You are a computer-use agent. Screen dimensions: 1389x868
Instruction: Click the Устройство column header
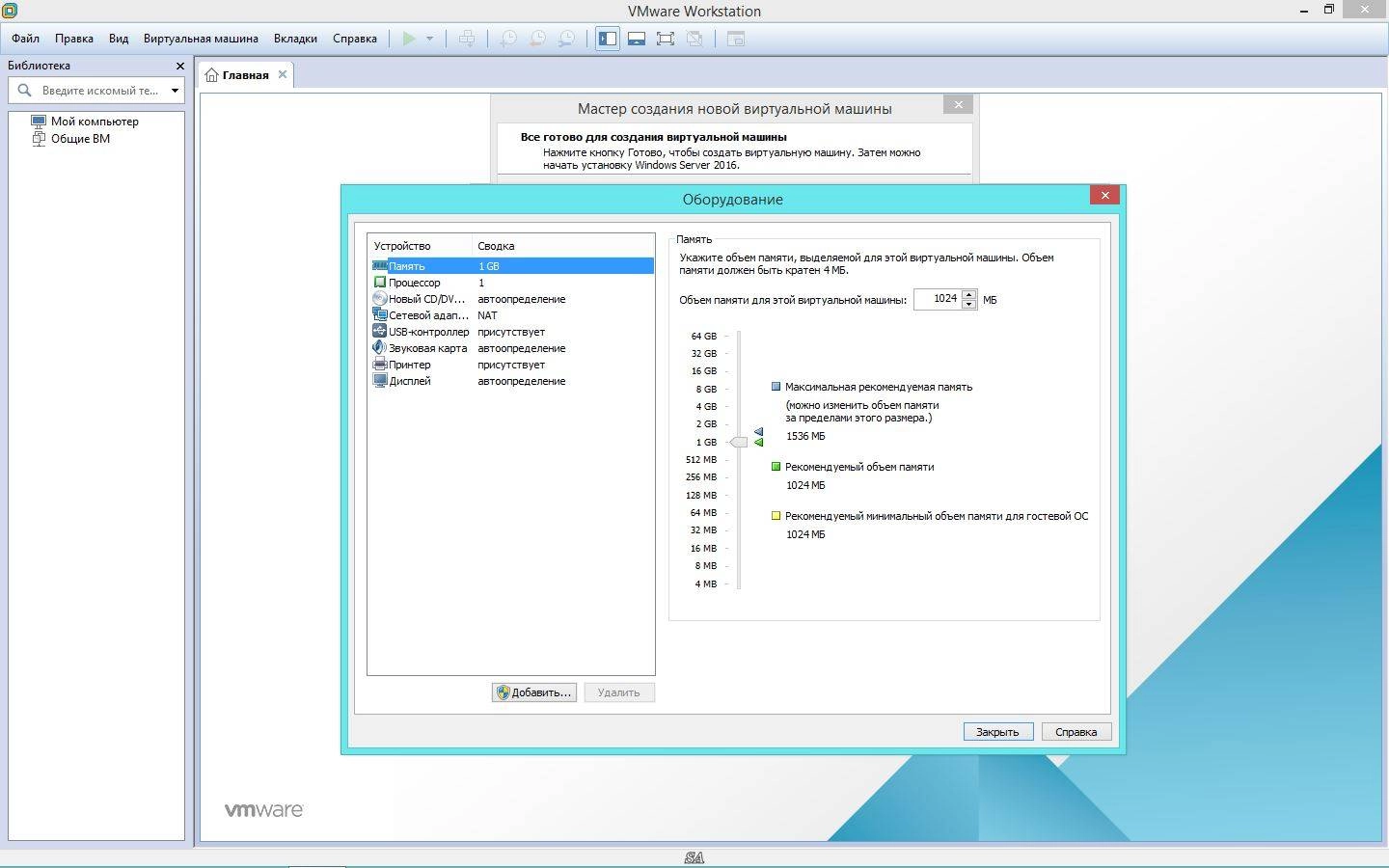(421, 246)
